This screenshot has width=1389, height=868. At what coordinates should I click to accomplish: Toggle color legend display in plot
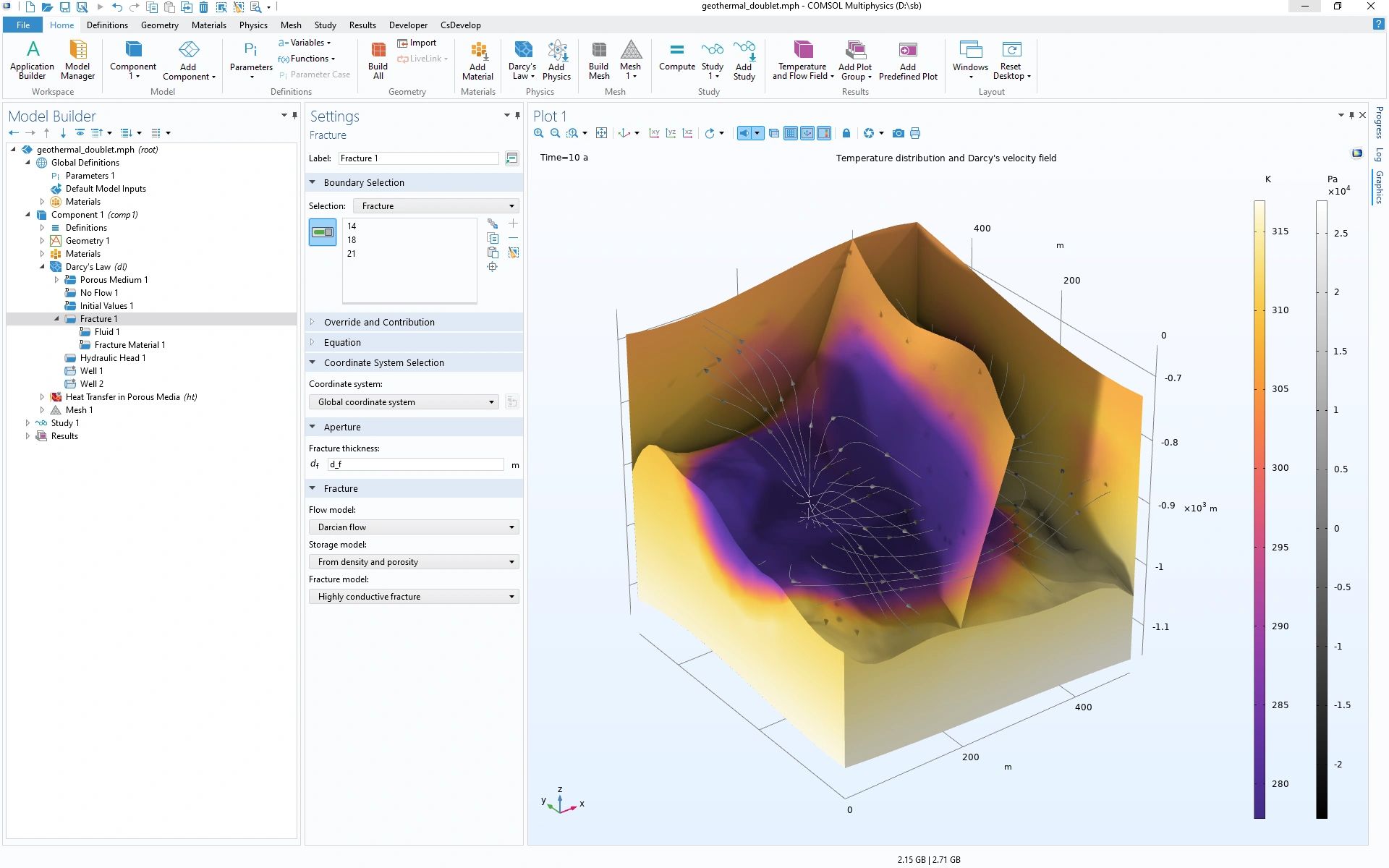click(823, 133)
